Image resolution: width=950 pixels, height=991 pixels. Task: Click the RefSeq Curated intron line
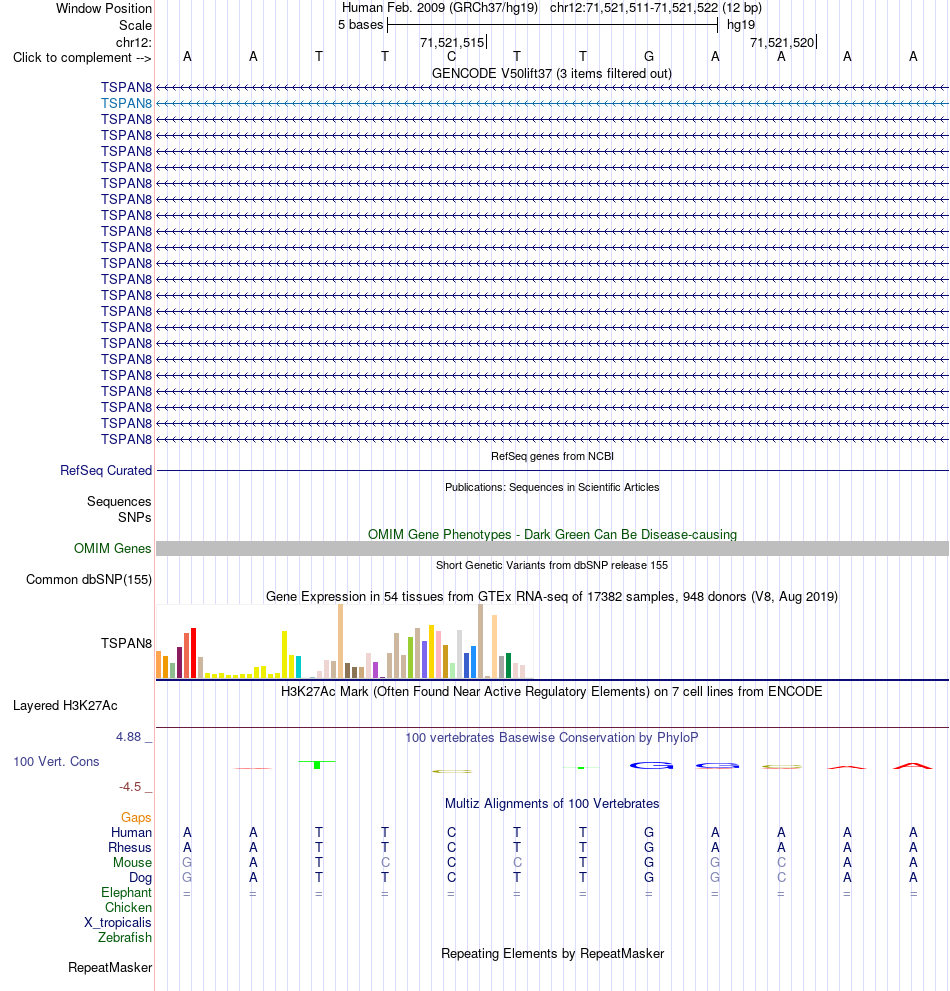coord(552,470)
